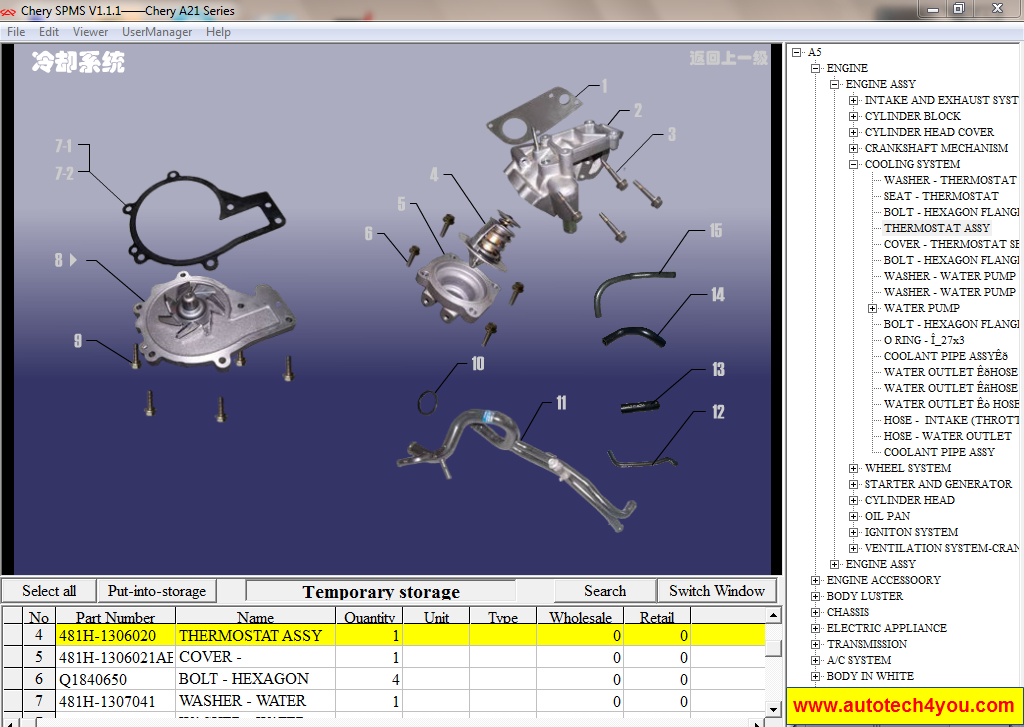Select BODY IN WHITE tree item
Viewport: 1024px width, 727px height.
click(x=870, y=676)
